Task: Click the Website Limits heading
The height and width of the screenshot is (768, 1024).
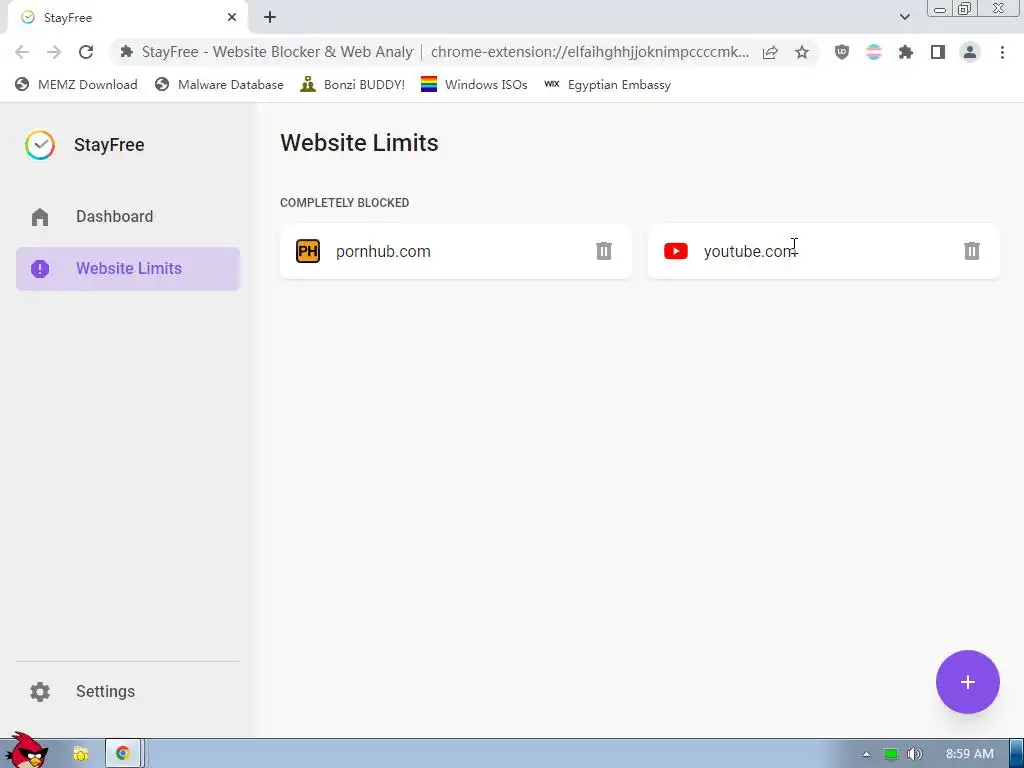Action: (359, 143)
